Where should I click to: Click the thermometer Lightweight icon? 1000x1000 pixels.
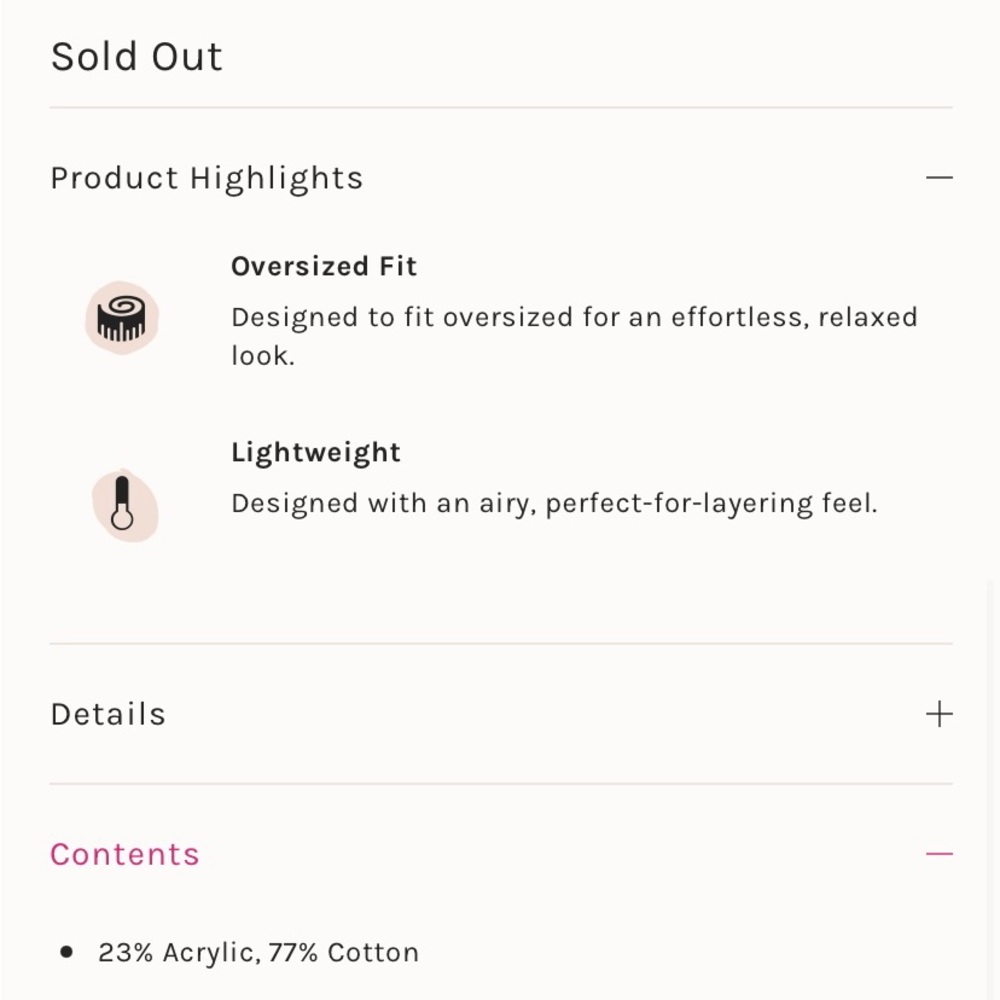coord(125,505)
